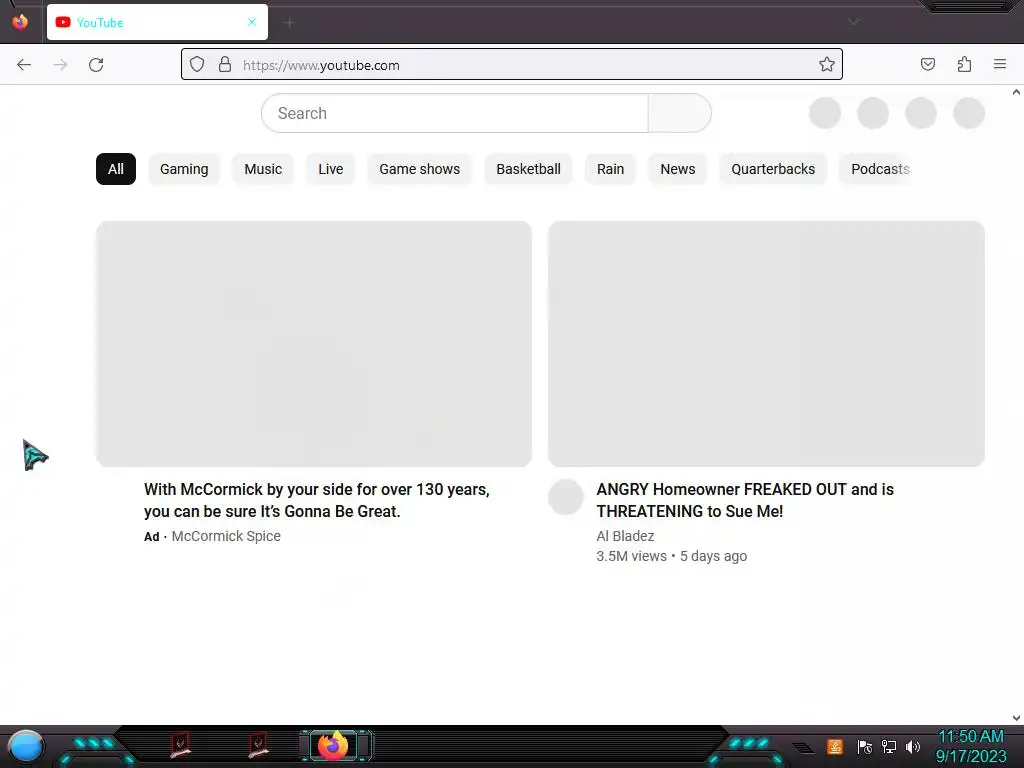Viewport: 1024px width, 768px height.
Task: Click the Firefox icon in the title bar
Action: (20, 22)
